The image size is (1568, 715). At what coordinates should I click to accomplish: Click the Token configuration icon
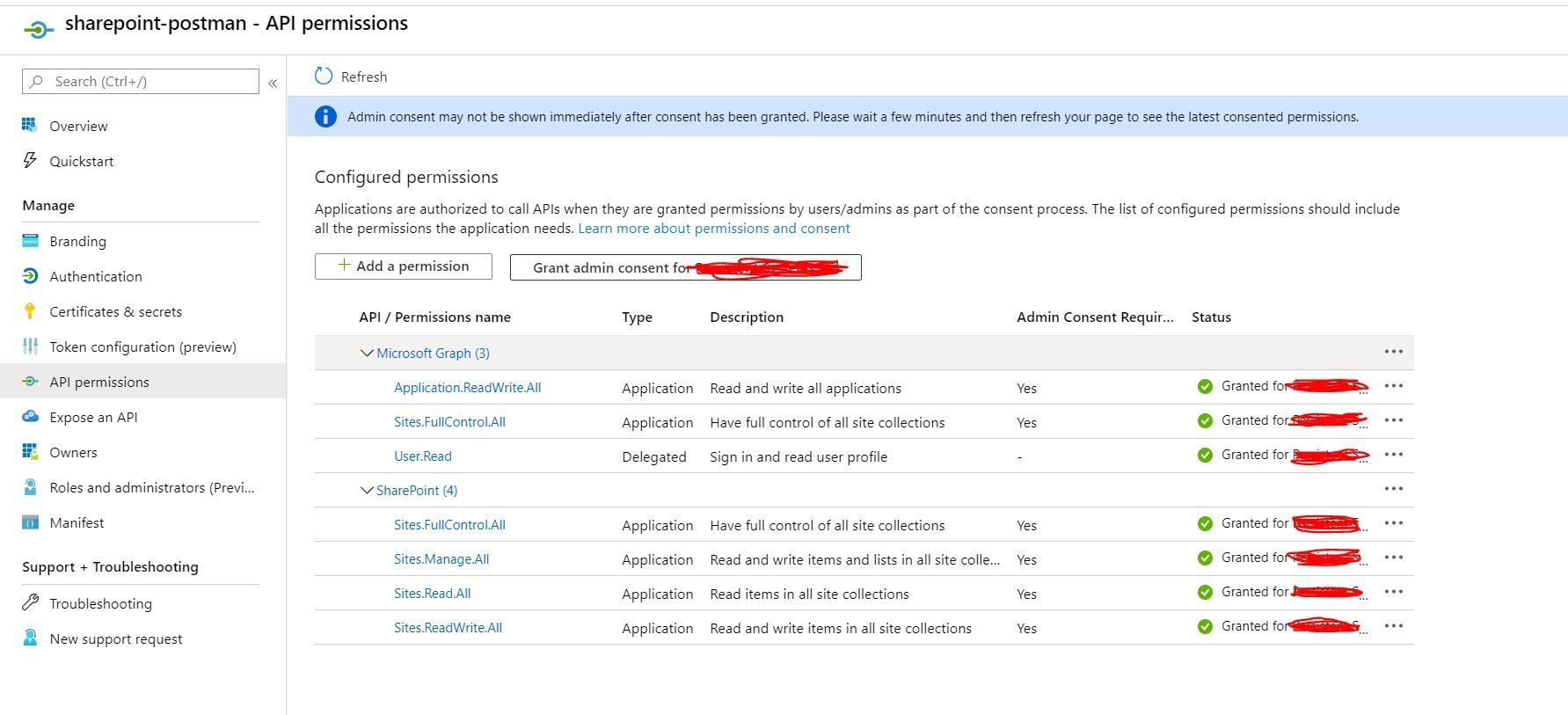coord(30,347)
